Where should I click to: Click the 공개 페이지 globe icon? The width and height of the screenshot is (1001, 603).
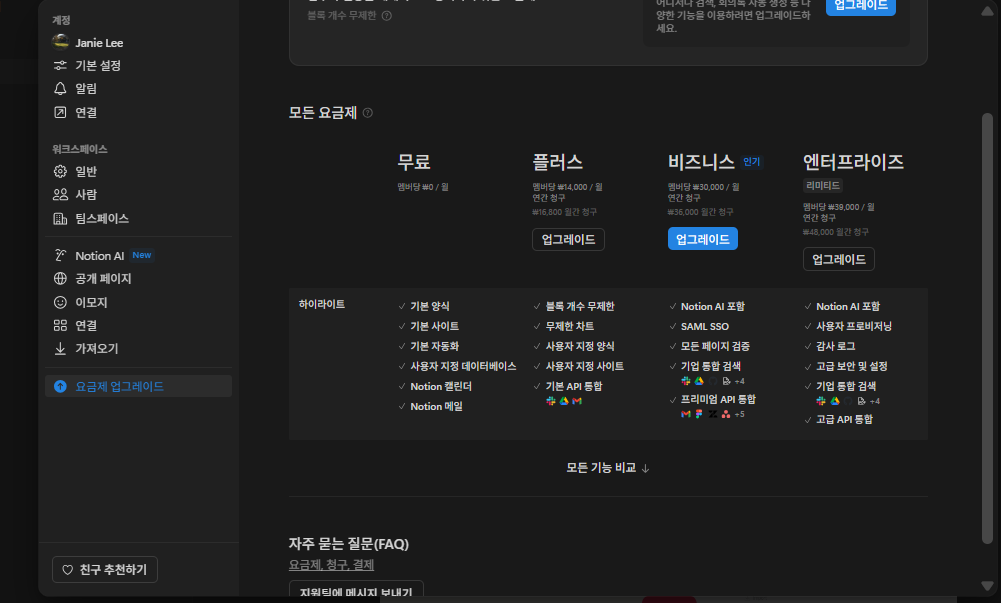click(60, 278)
